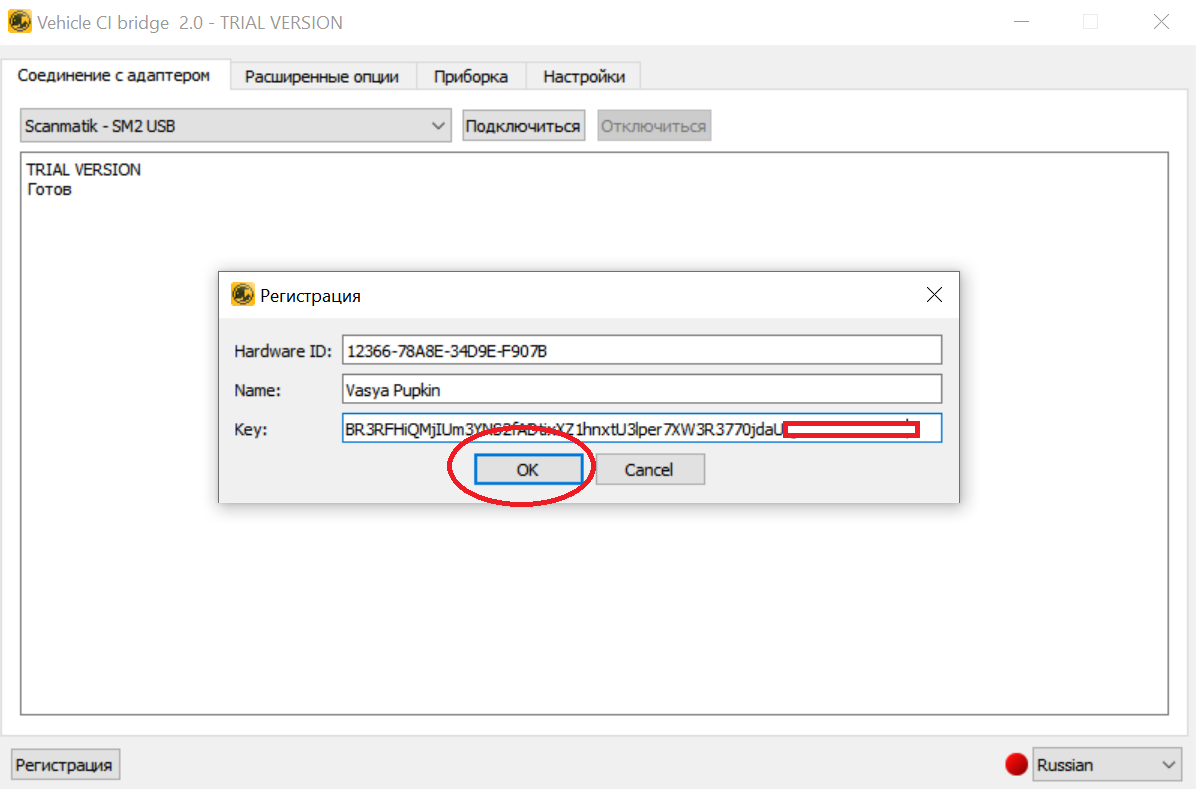Open the Расширенные опции tab
This screenshot has width=1196, height=789.
point(322,76)
